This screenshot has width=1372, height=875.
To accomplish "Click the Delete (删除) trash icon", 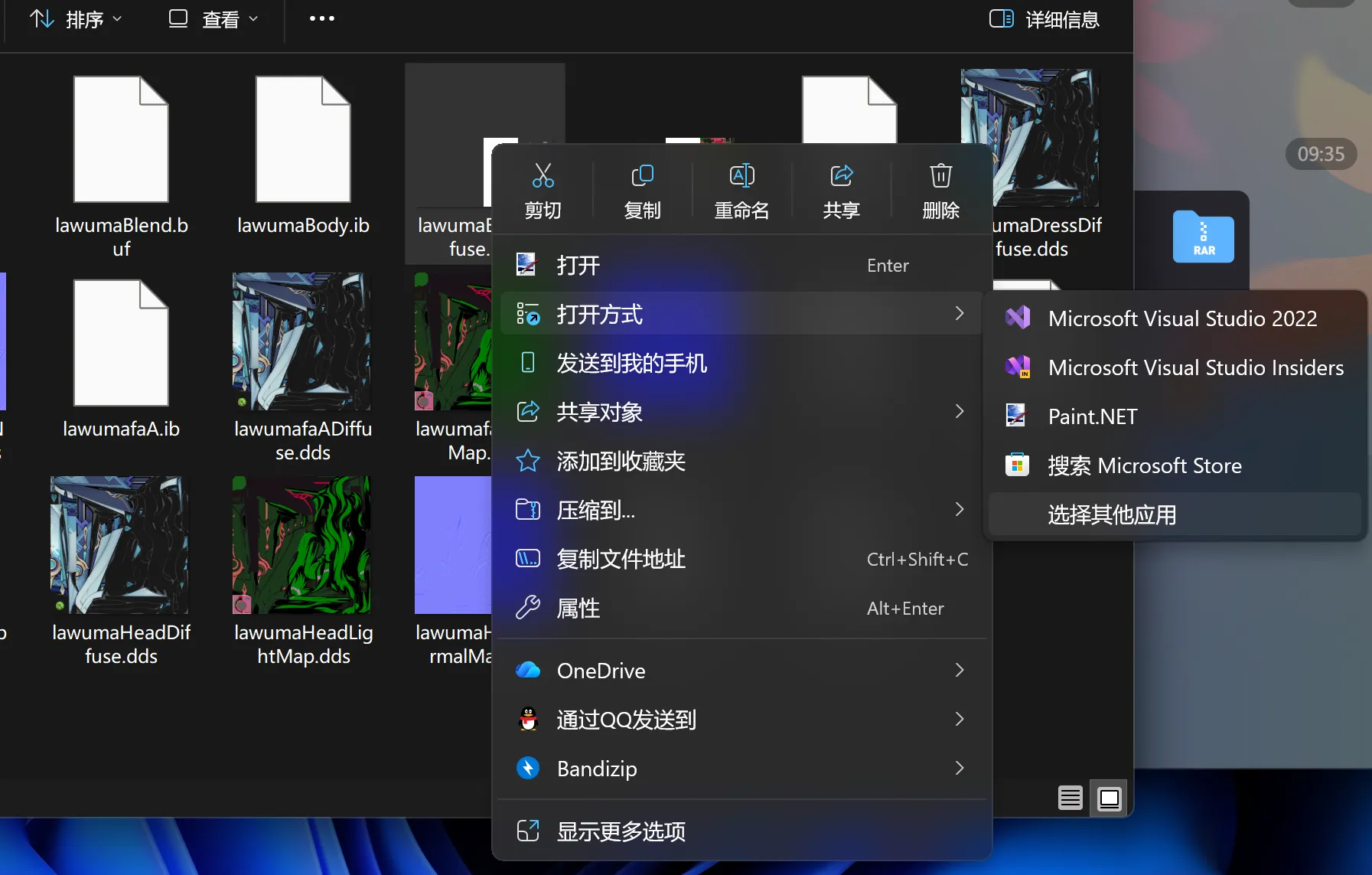I will coord(940,176).
